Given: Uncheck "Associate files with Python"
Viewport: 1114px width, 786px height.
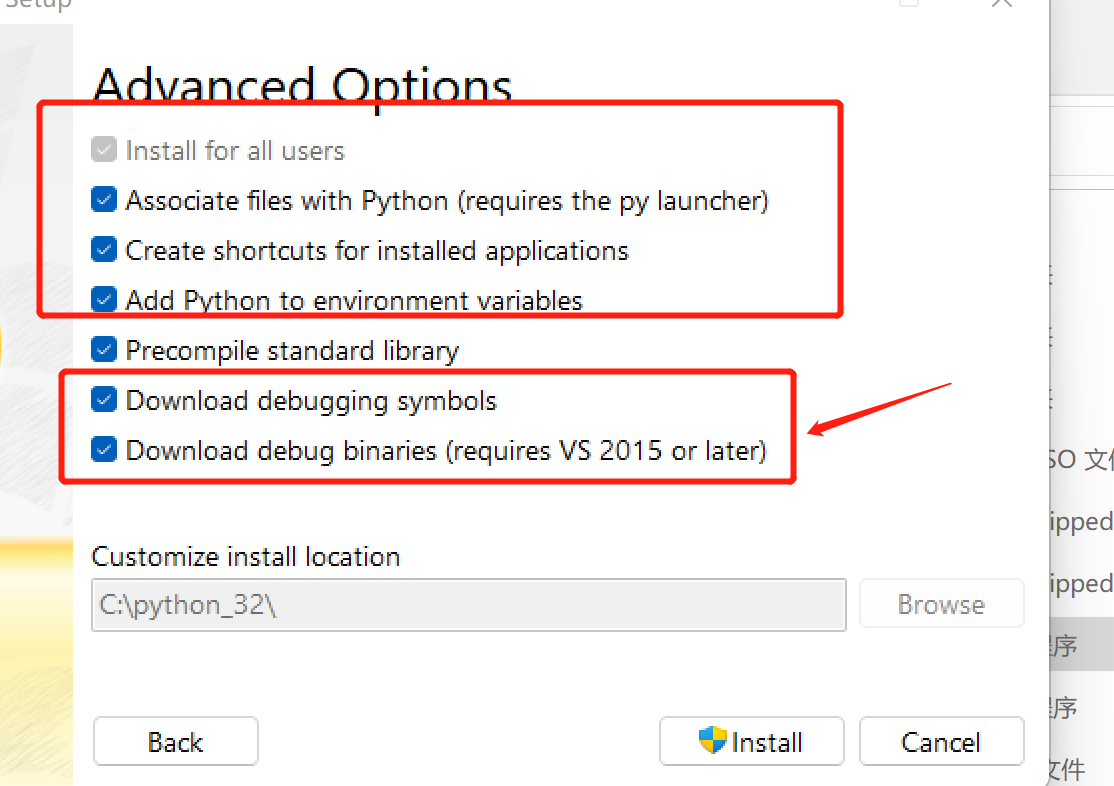Looking at the screenshot, I should (104, 199).
